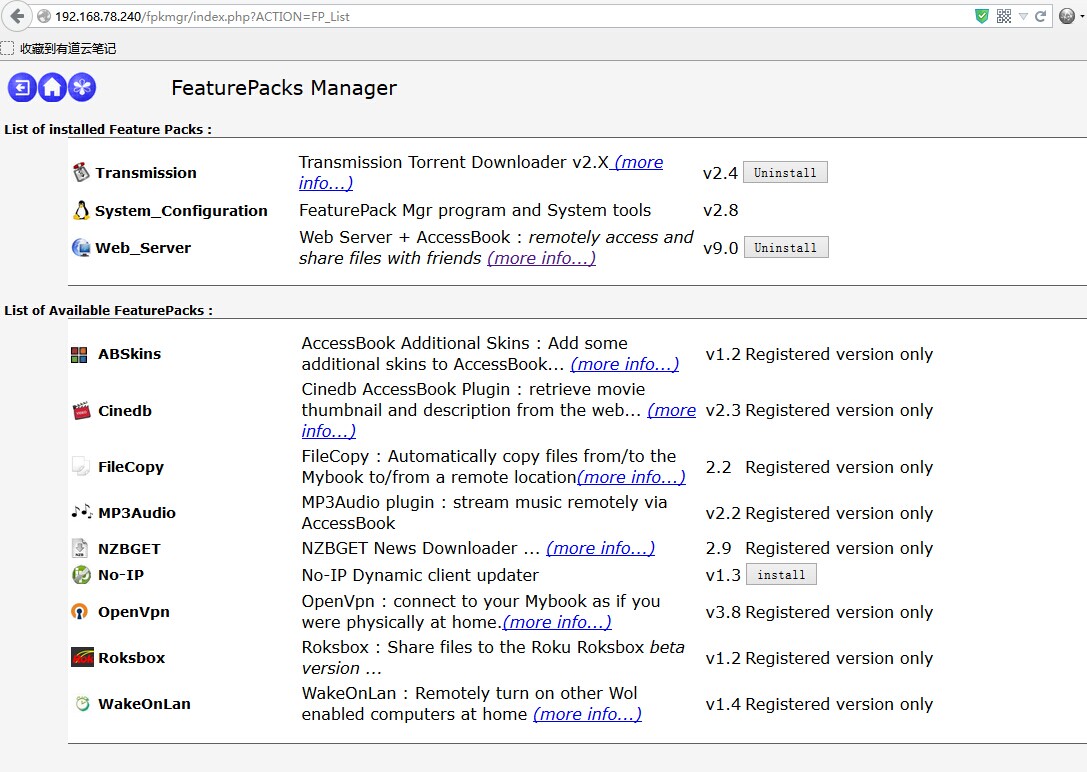Screen dimensions: 1087x772
Task: Open the QR code icon in address bar
Action: pyautogui.click(x=1004, y=16)
